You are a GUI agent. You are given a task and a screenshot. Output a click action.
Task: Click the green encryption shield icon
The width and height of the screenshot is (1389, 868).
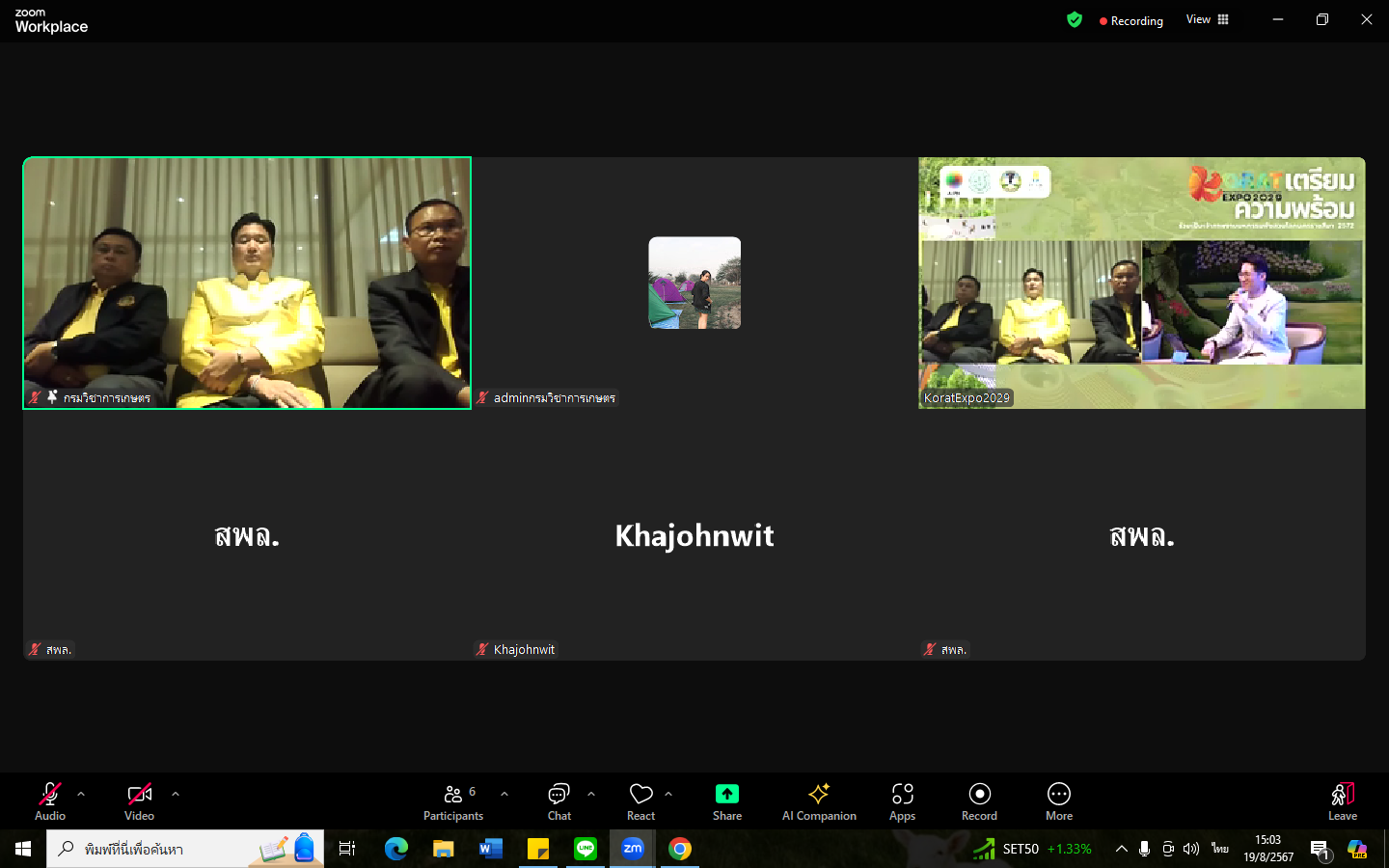[x=1075, y=20]
